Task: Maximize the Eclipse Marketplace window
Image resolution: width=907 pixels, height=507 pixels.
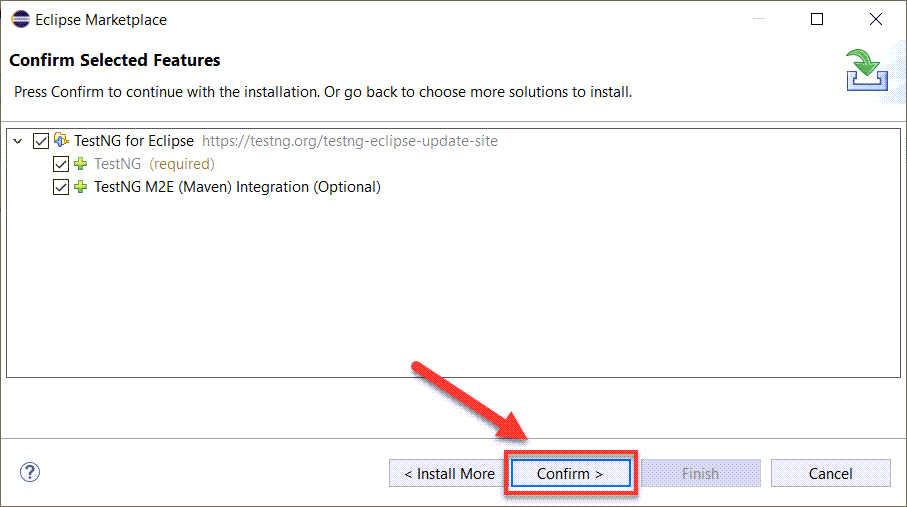Action: (817, 19)
